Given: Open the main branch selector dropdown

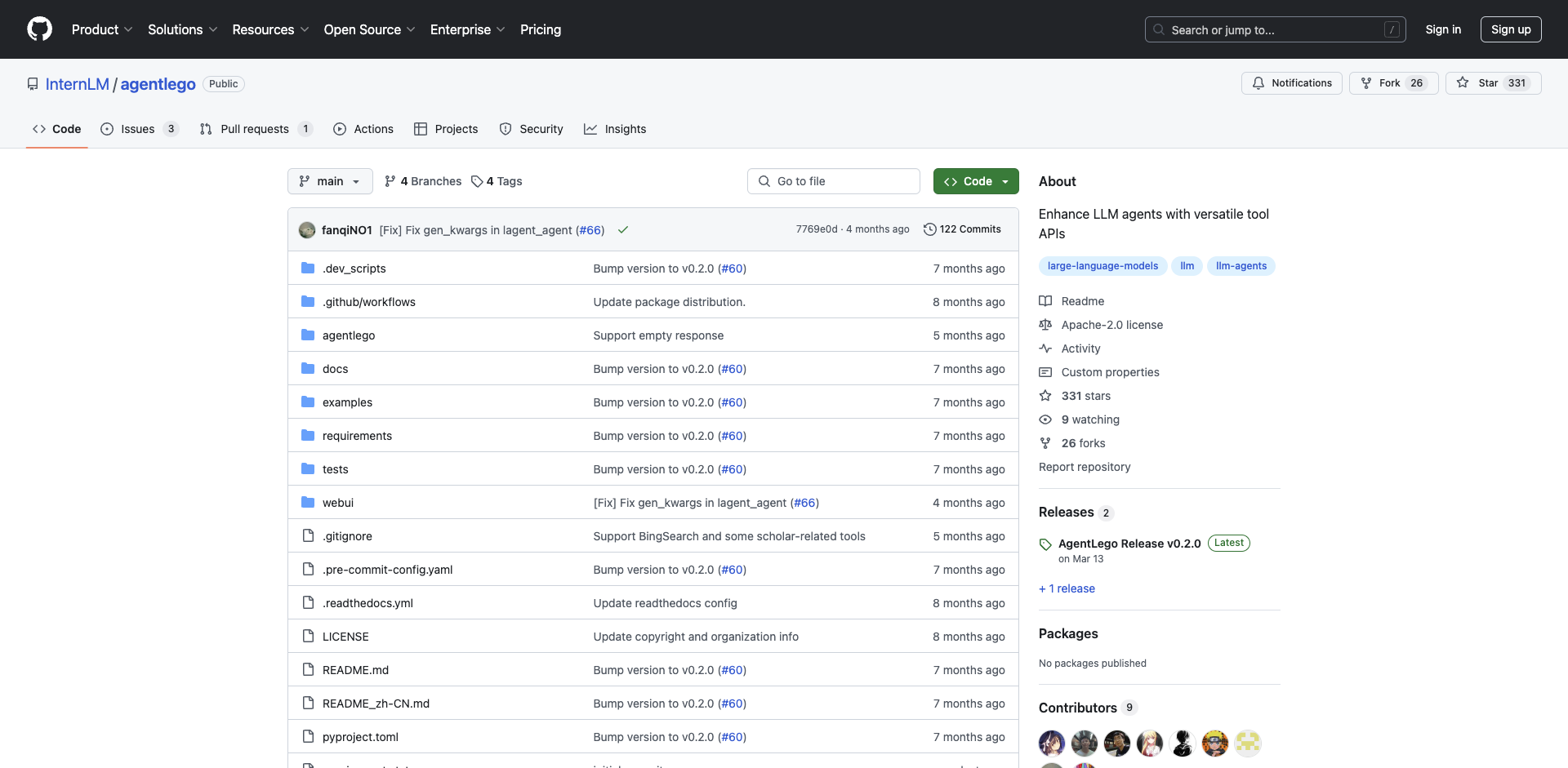Looking at the screenshot, I should click(330, 181).
